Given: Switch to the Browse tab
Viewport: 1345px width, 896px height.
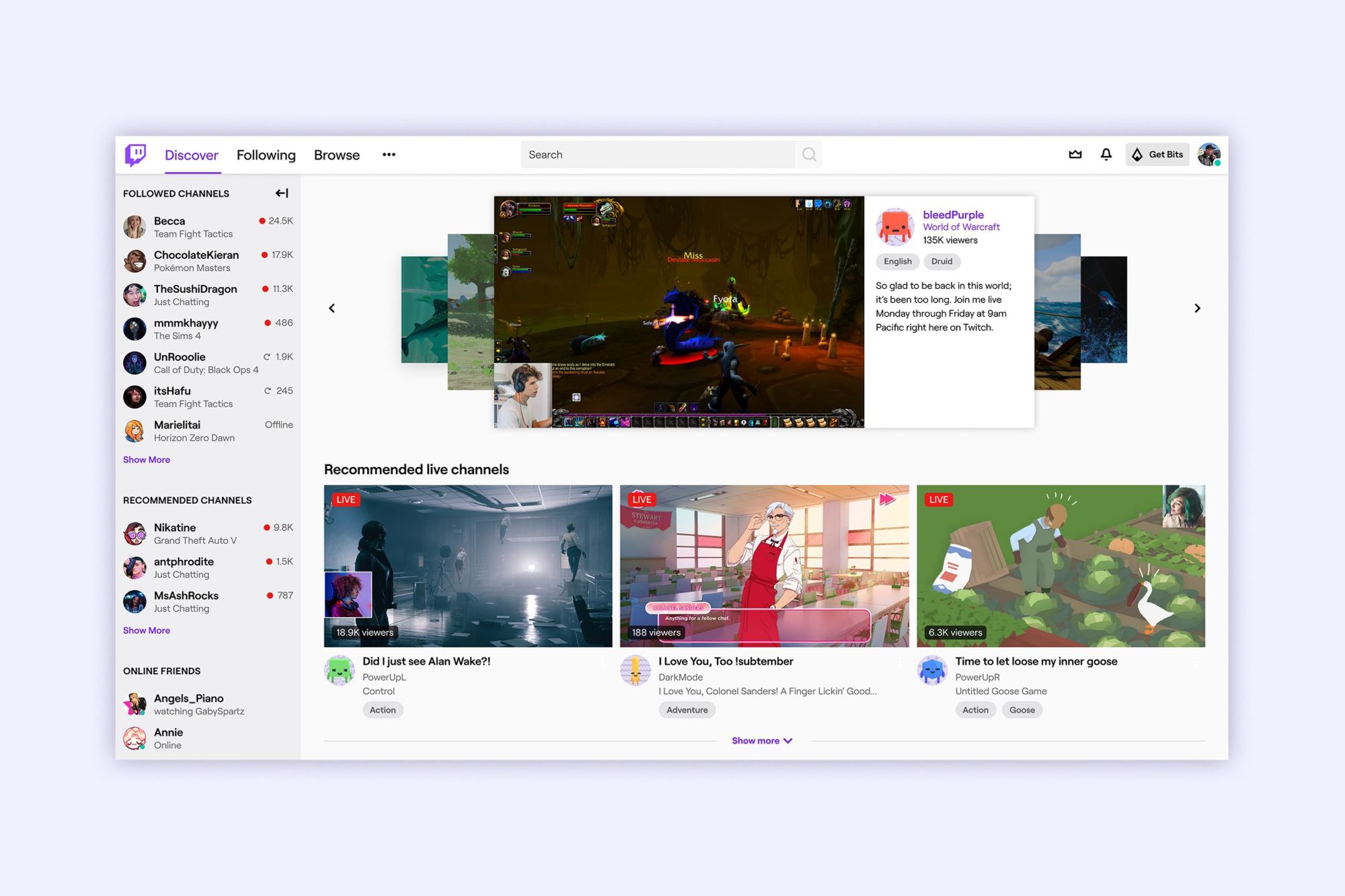Looking at the screenshot, I should [336, 155].
